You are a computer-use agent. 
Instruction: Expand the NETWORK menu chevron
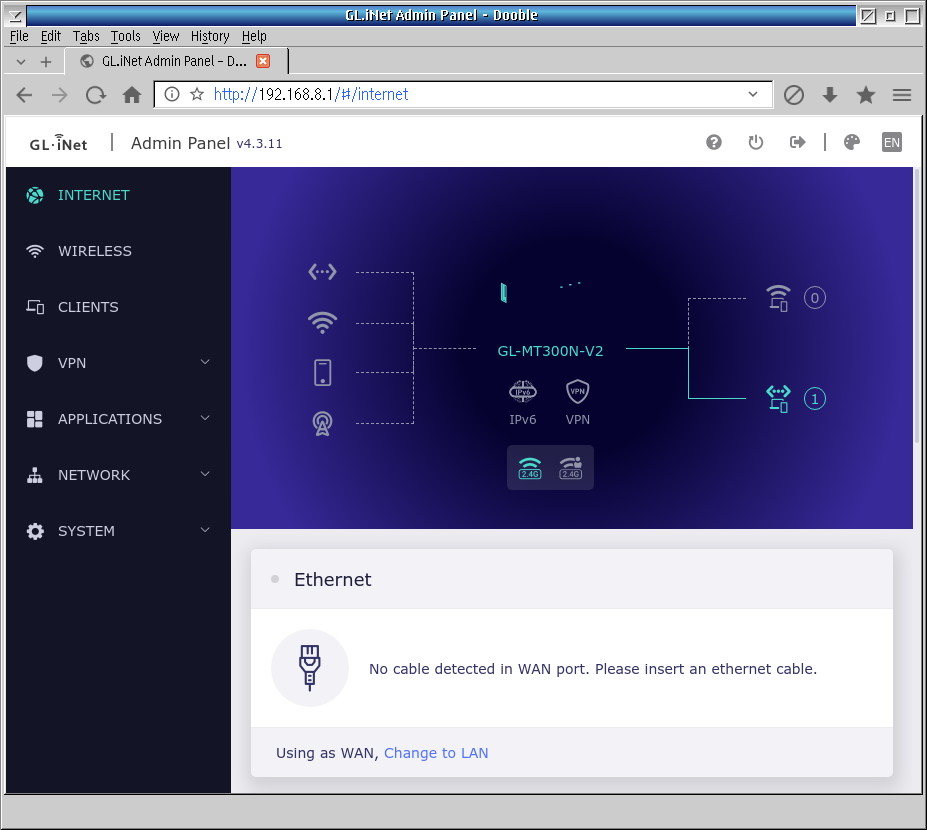coord(205,474)
